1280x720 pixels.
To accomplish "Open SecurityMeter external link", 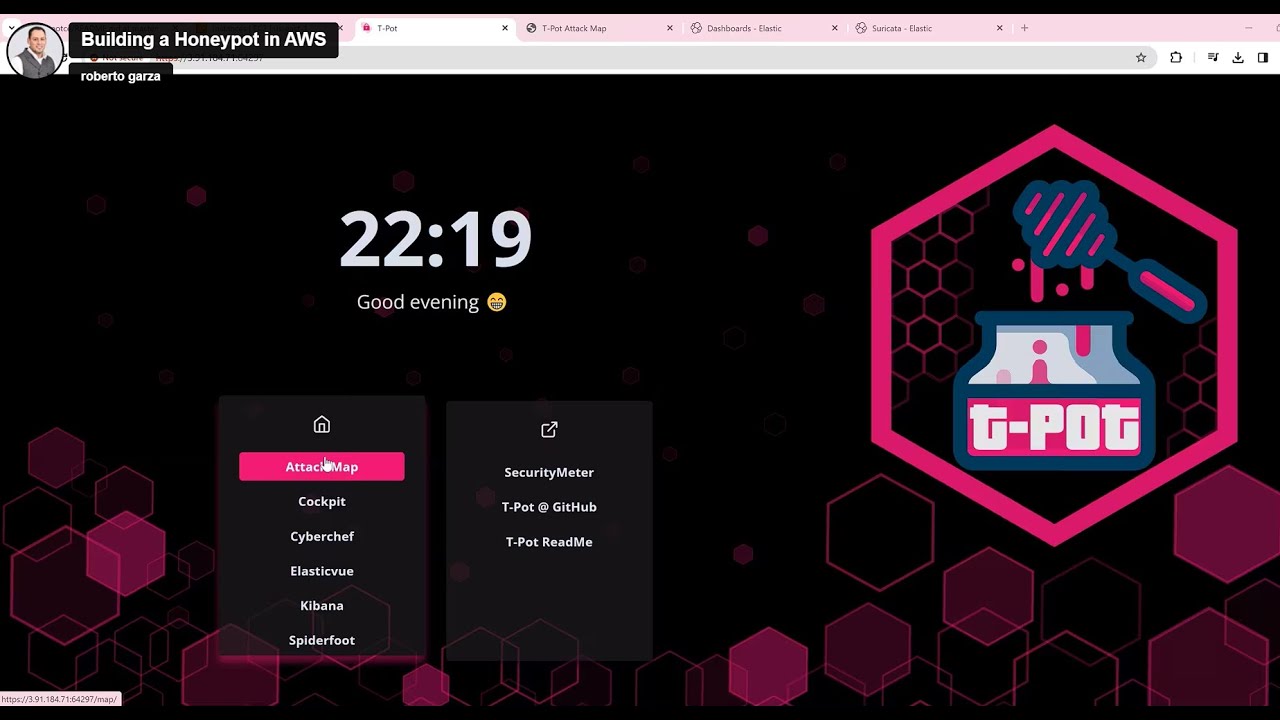I will coord(549,473).
